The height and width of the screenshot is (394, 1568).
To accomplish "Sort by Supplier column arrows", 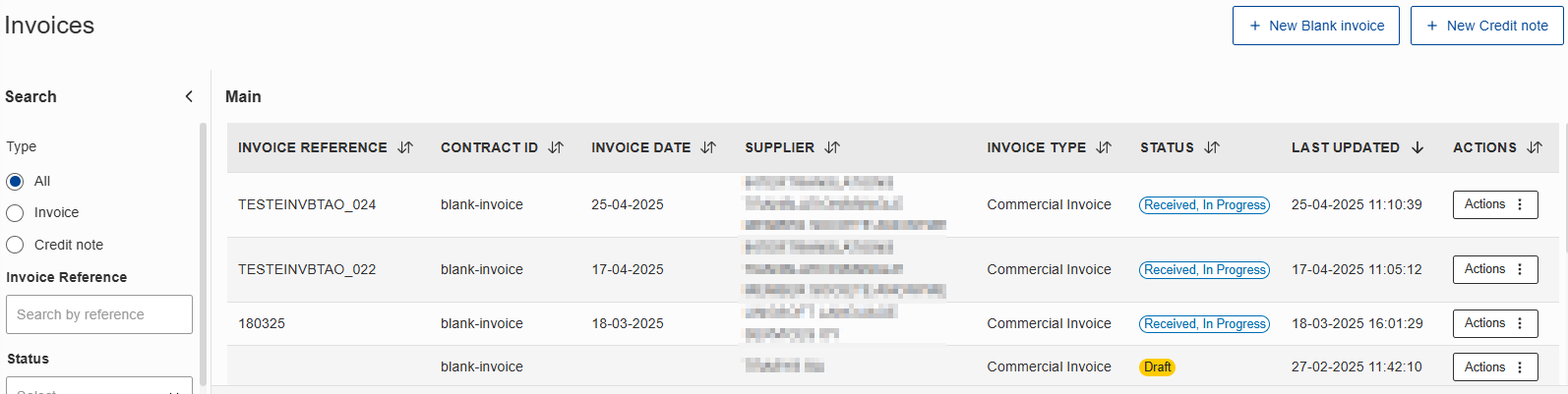I will click(x=832, y=147).
